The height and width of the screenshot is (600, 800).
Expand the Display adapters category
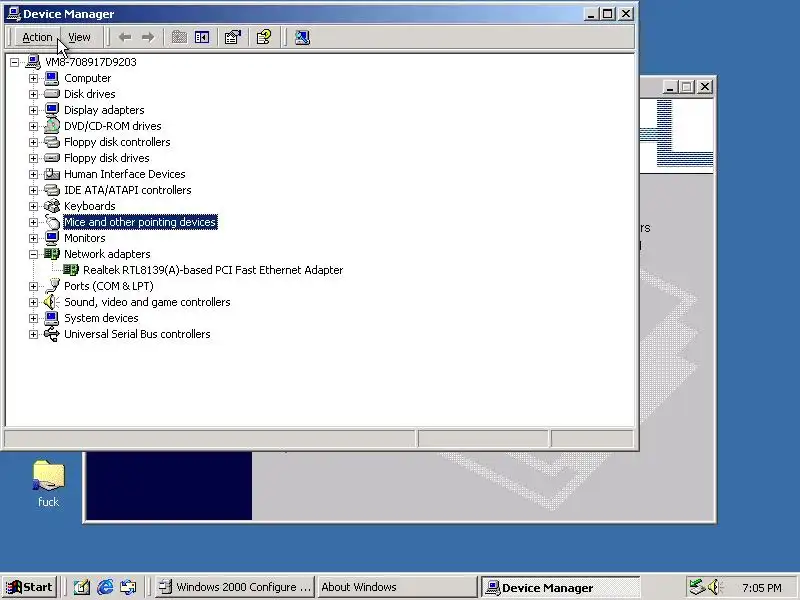tap(33, 110)
